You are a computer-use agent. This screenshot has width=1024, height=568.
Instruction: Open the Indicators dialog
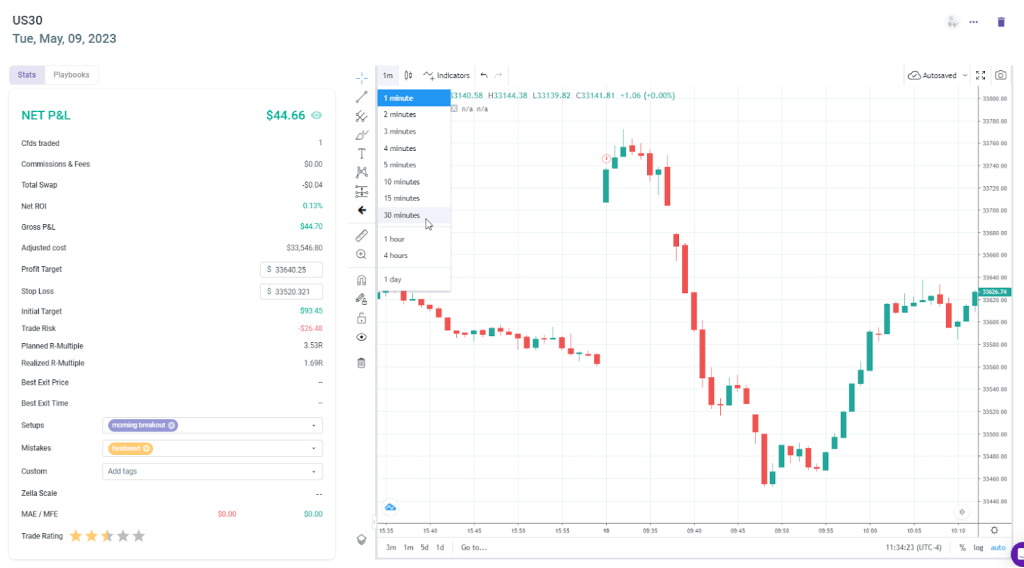pos(446,75)
